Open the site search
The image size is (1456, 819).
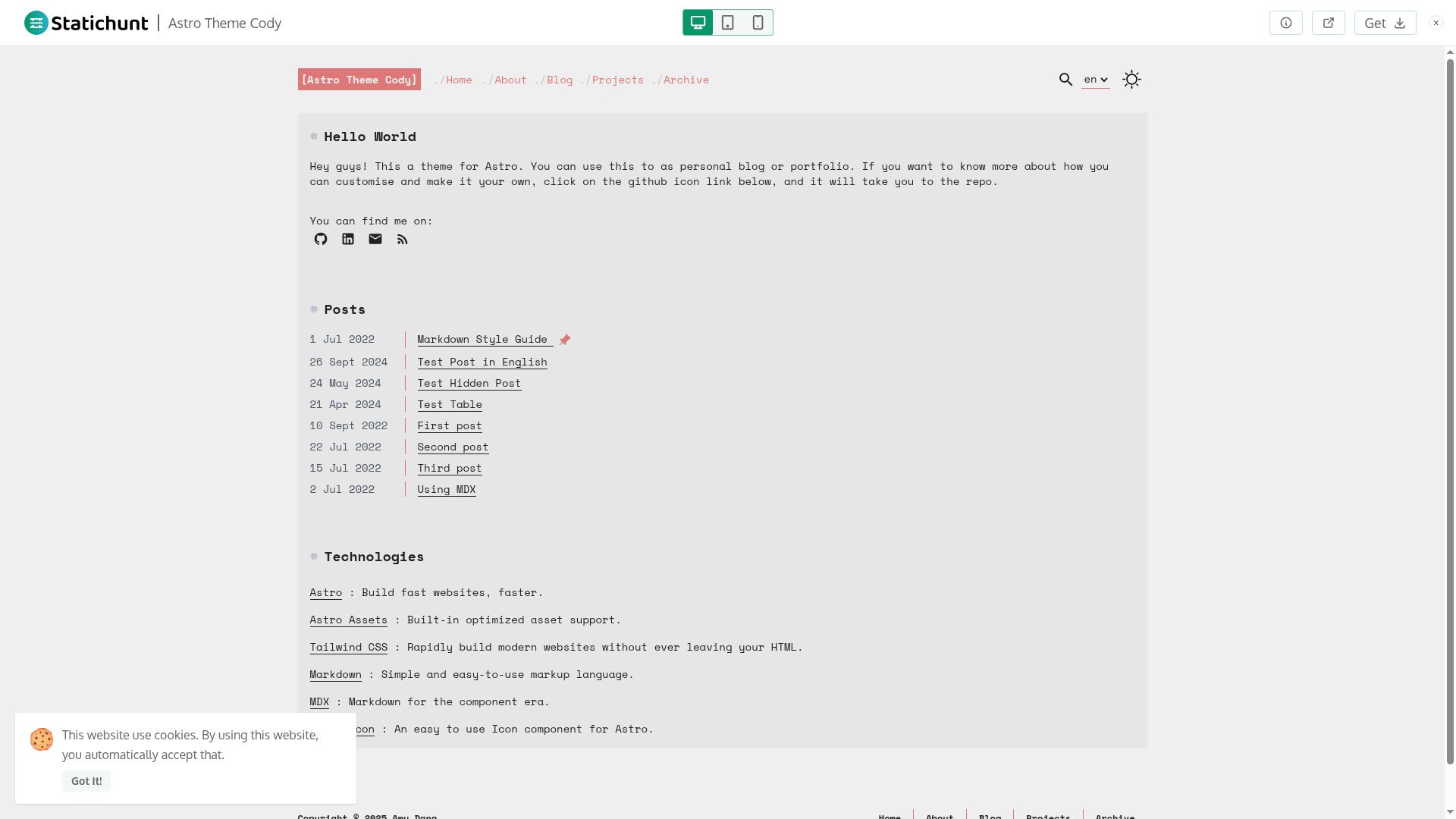(x=1065, y=80)
